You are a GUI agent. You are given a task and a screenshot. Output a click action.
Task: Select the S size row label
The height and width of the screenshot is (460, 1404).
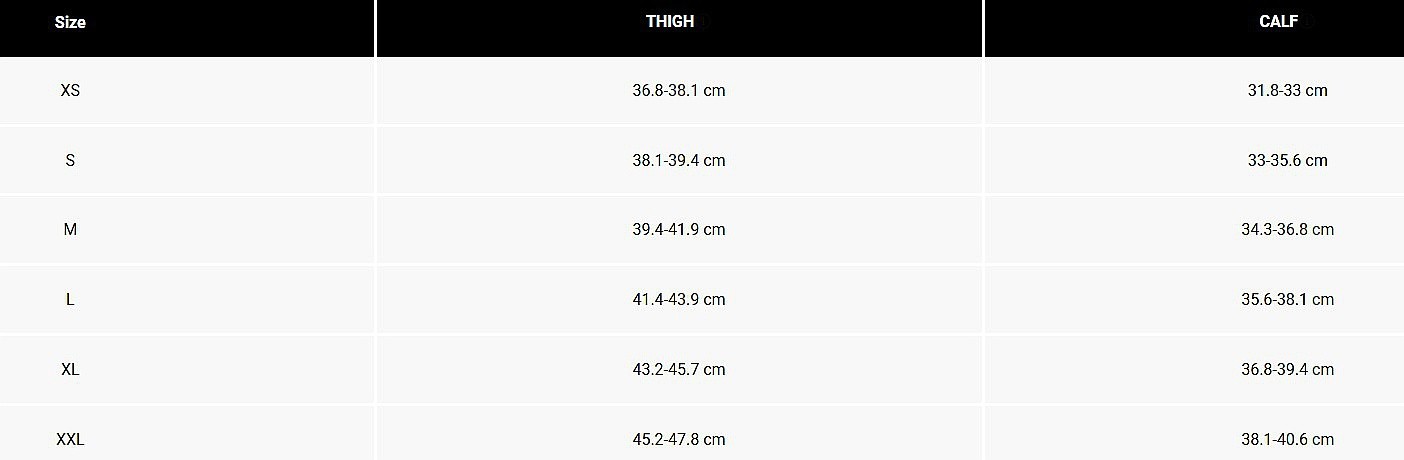(x=70, y=160)
